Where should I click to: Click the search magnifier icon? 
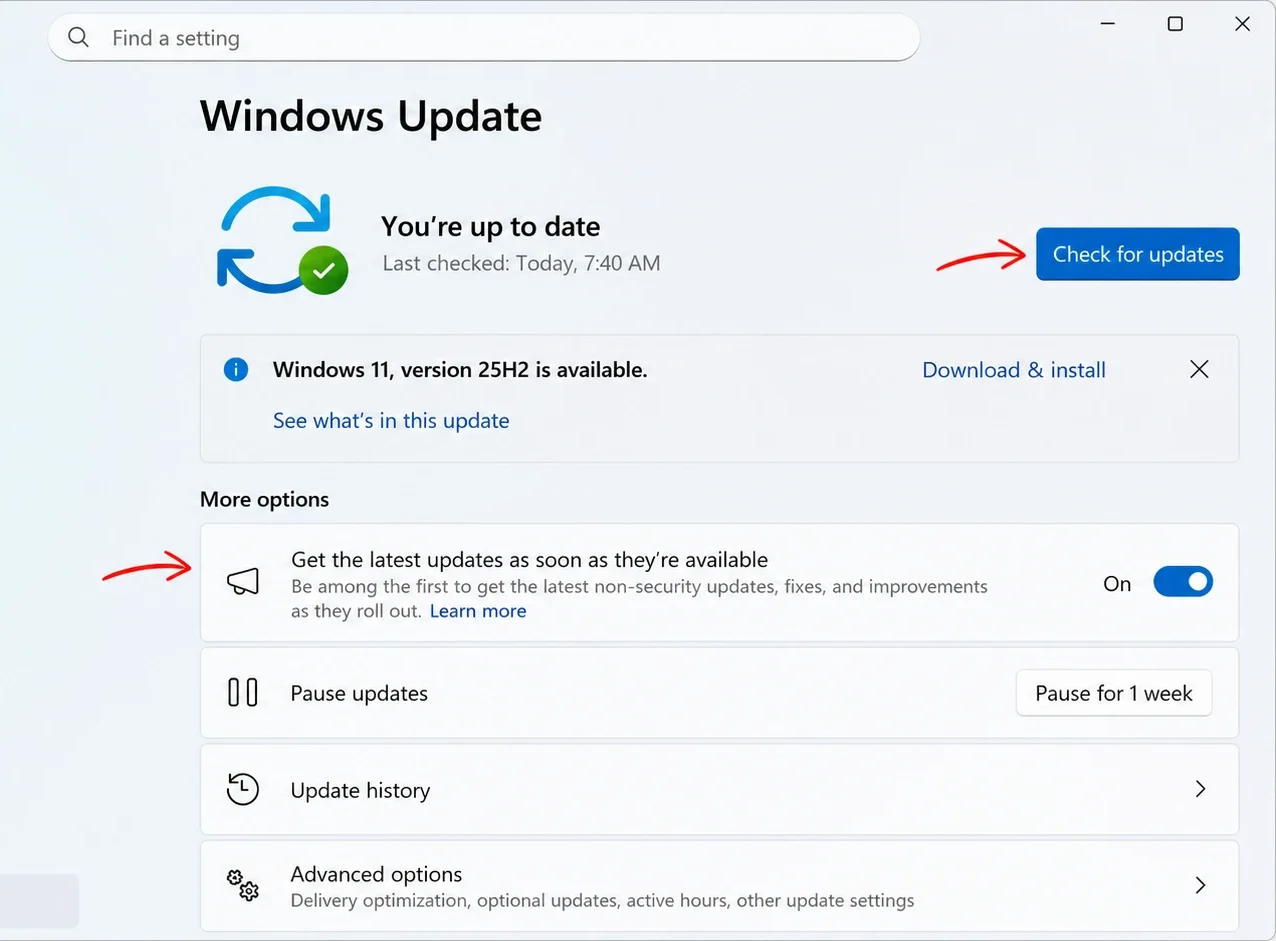pyautogui.click(x=78, y=37)
